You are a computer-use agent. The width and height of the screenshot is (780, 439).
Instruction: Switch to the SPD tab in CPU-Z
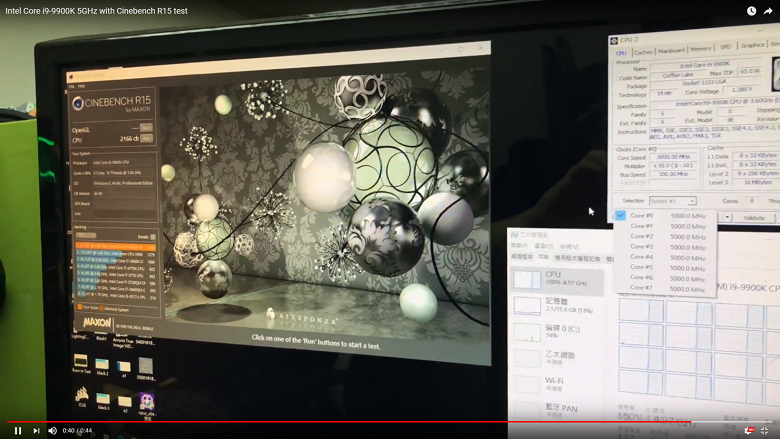(726, 47)
